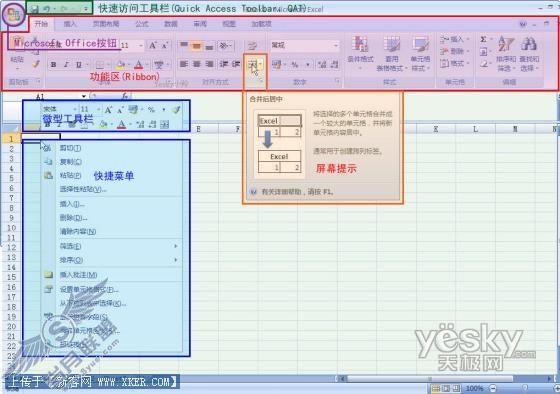Click Decrease Indent in the ribbon

coord(224,64)
